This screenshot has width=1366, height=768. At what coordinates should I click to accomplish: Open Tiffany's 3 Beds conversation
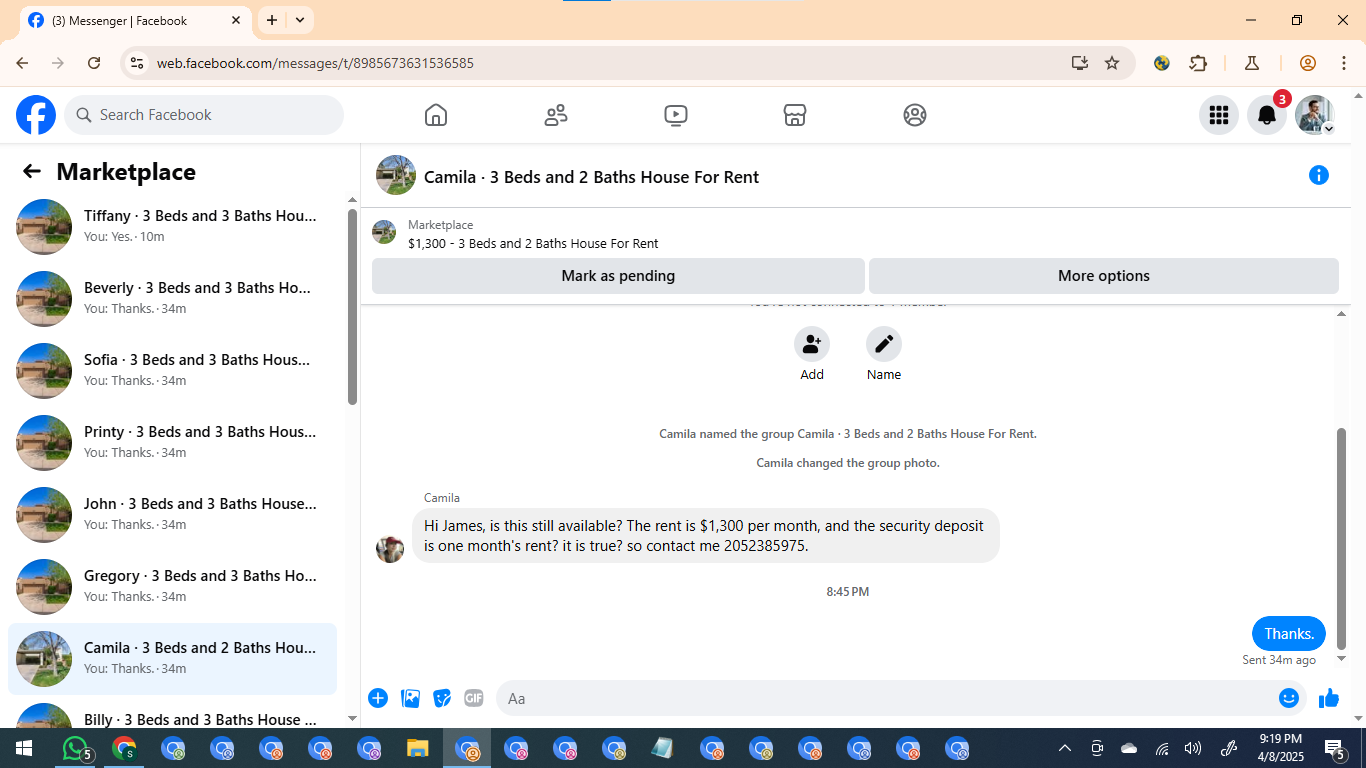tap(172, 226)
